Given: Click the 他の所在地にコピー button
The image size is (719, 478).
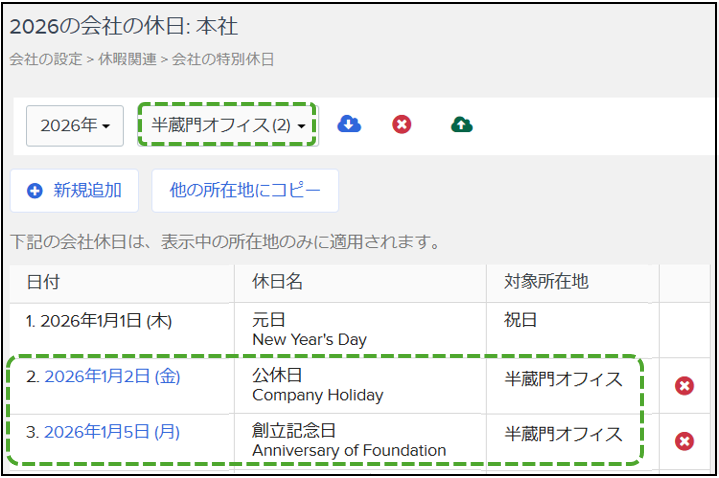Looking at the screenshot, I should [245, 190].
